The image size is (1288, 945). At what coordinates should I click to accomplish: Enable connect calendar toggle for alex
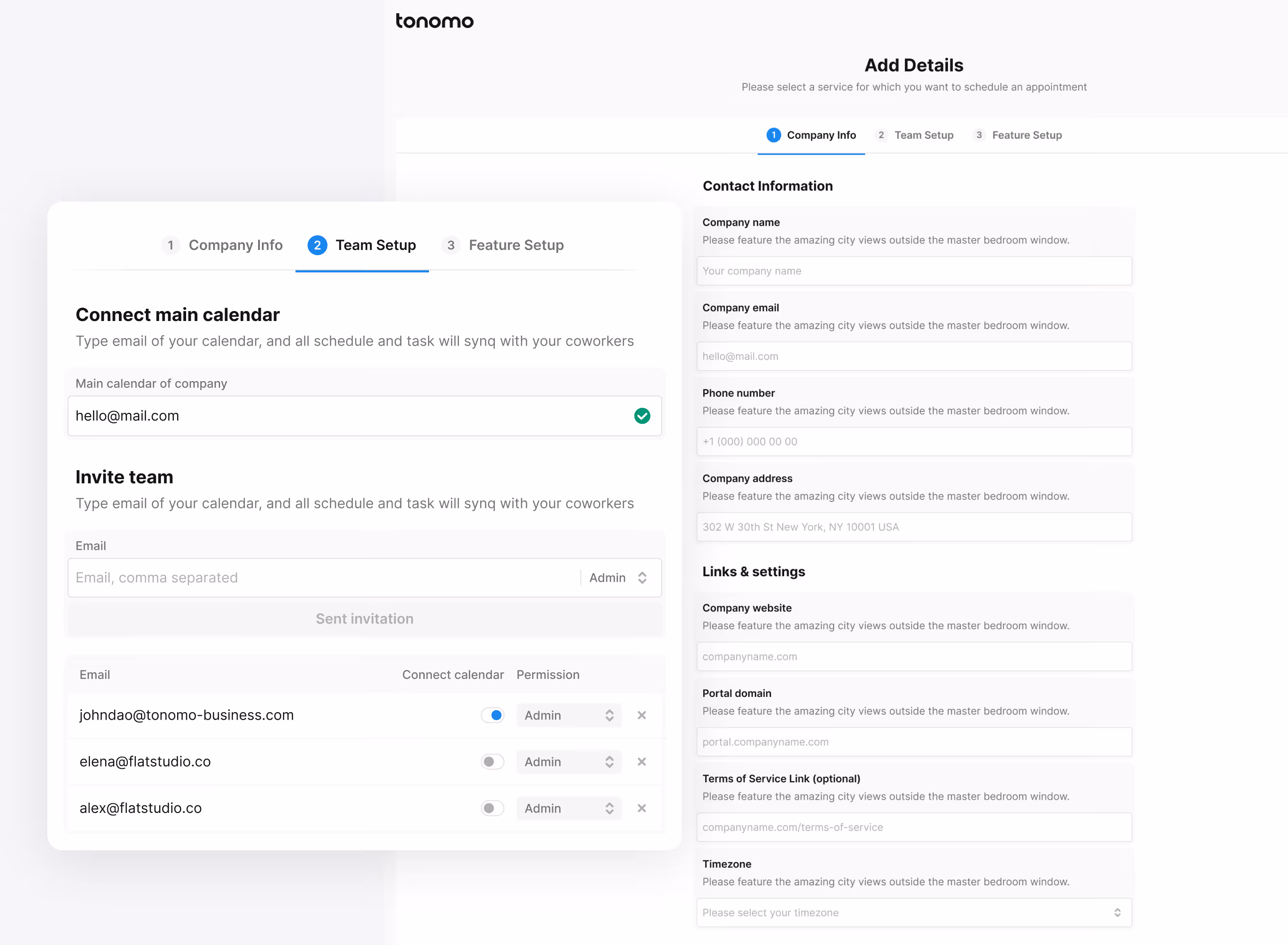click(x=492, y=808)
